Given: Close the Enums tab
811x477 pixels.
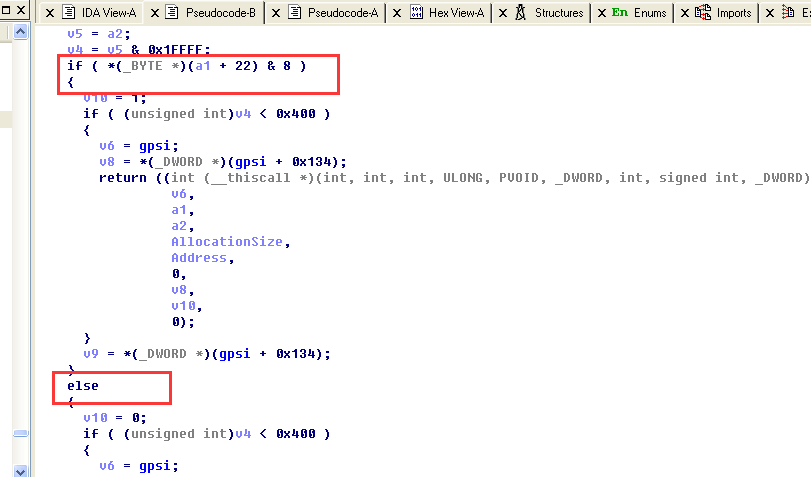Looking at the screenshot, I should (x=599, y=13).
